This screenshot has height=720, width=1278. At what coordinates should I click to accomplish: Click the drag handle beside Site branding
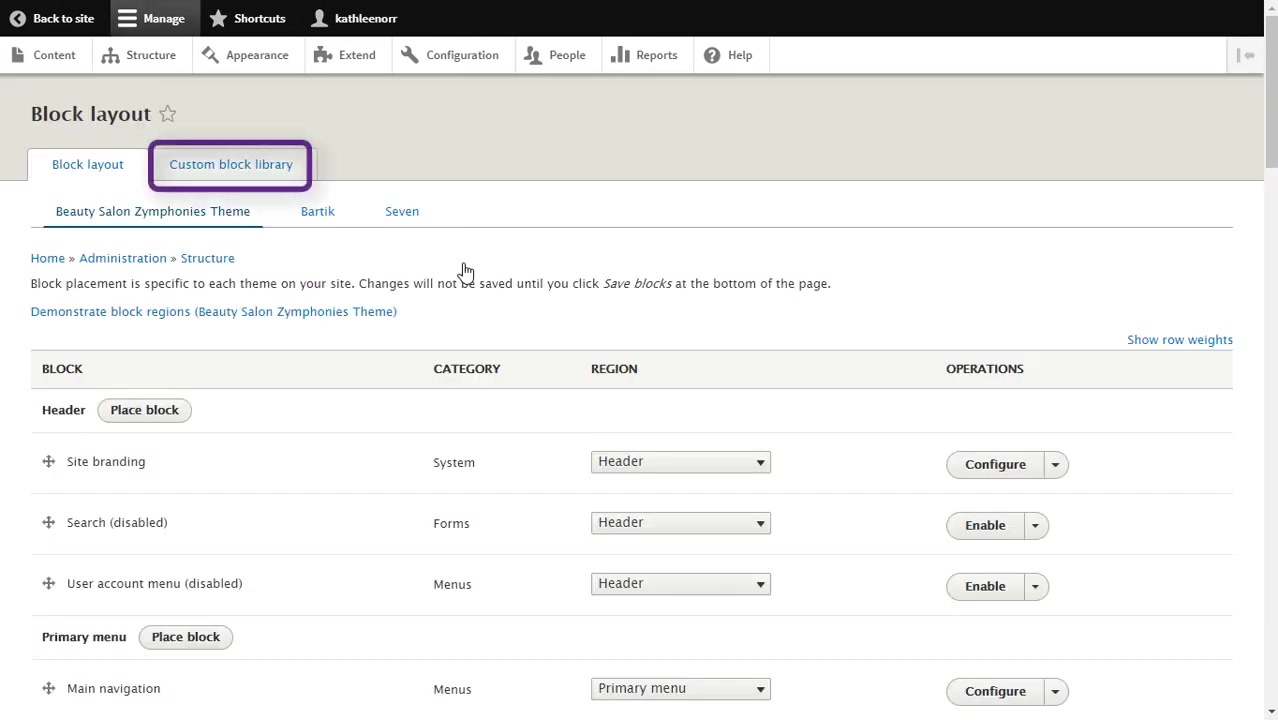click(x=48, y=461)
